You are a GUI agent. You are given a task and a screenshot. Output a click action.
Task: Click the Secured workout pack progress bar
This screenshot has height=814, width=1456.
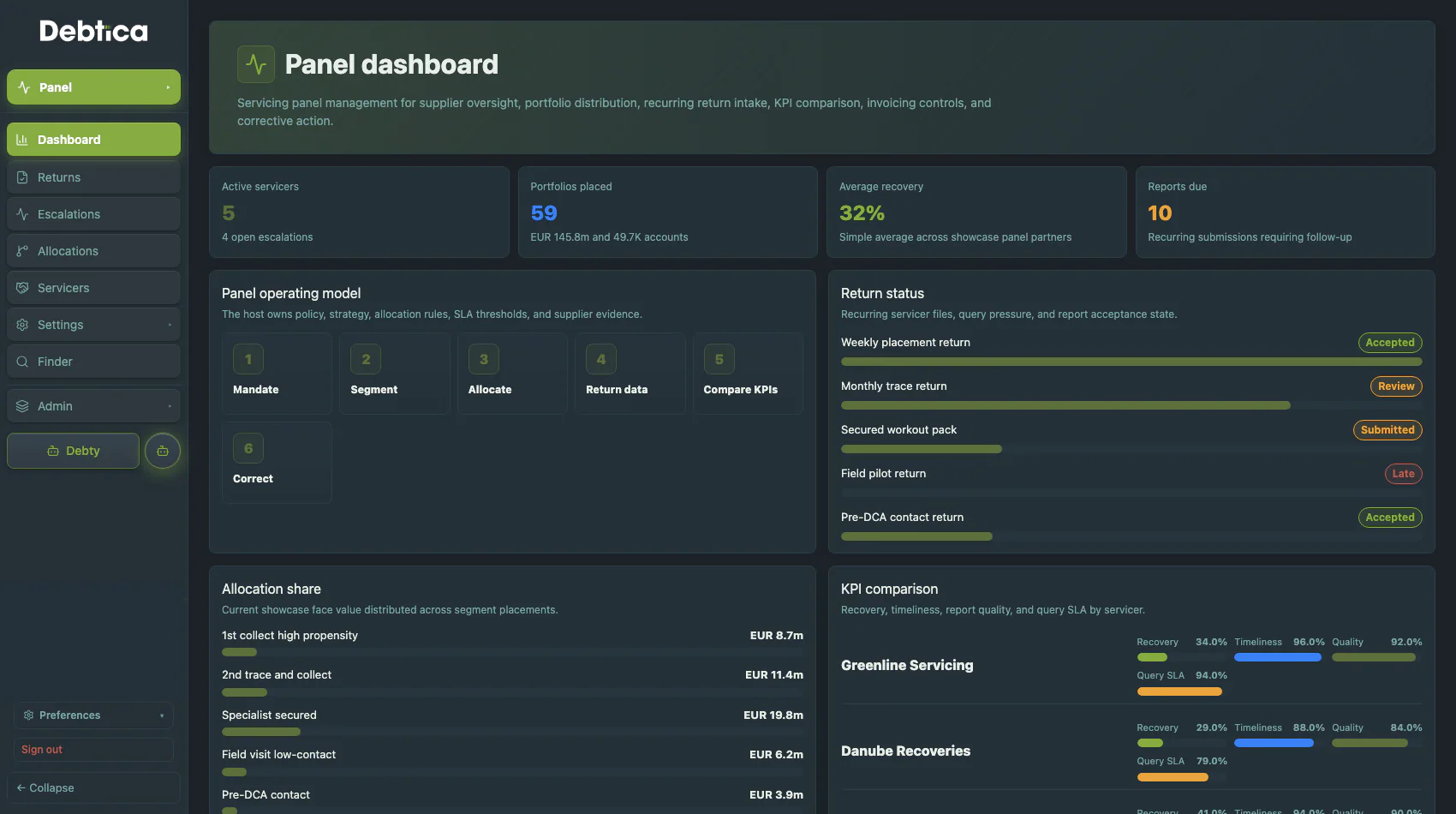click(1131, 449)
